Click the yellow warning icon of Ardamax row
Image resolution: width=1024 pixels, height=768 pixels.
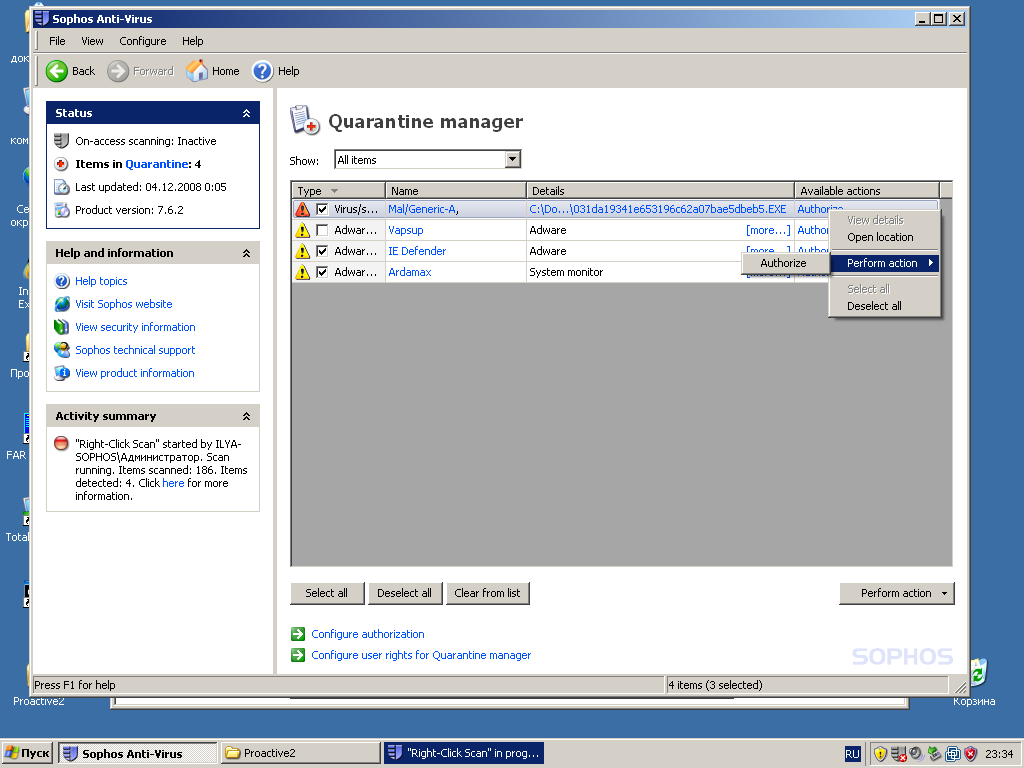(302, 272)
